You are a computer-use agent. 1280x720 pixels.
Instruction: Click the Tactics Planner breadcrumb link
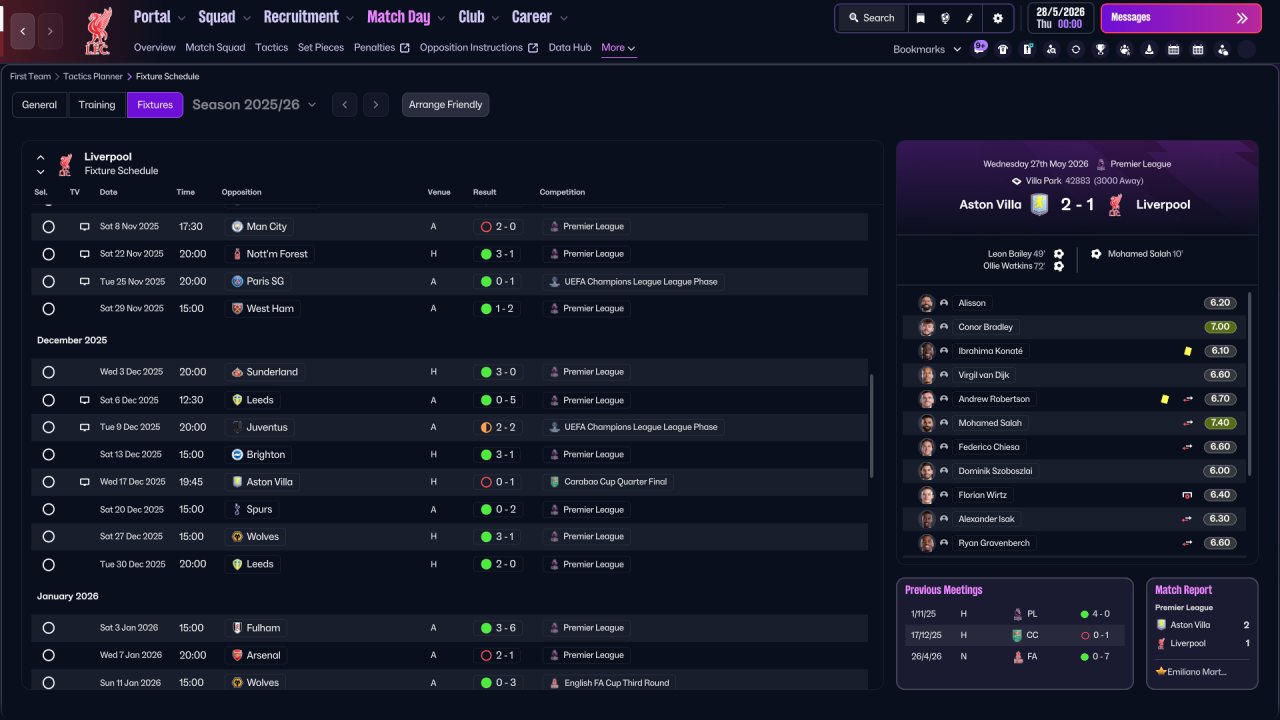[93, 76]
